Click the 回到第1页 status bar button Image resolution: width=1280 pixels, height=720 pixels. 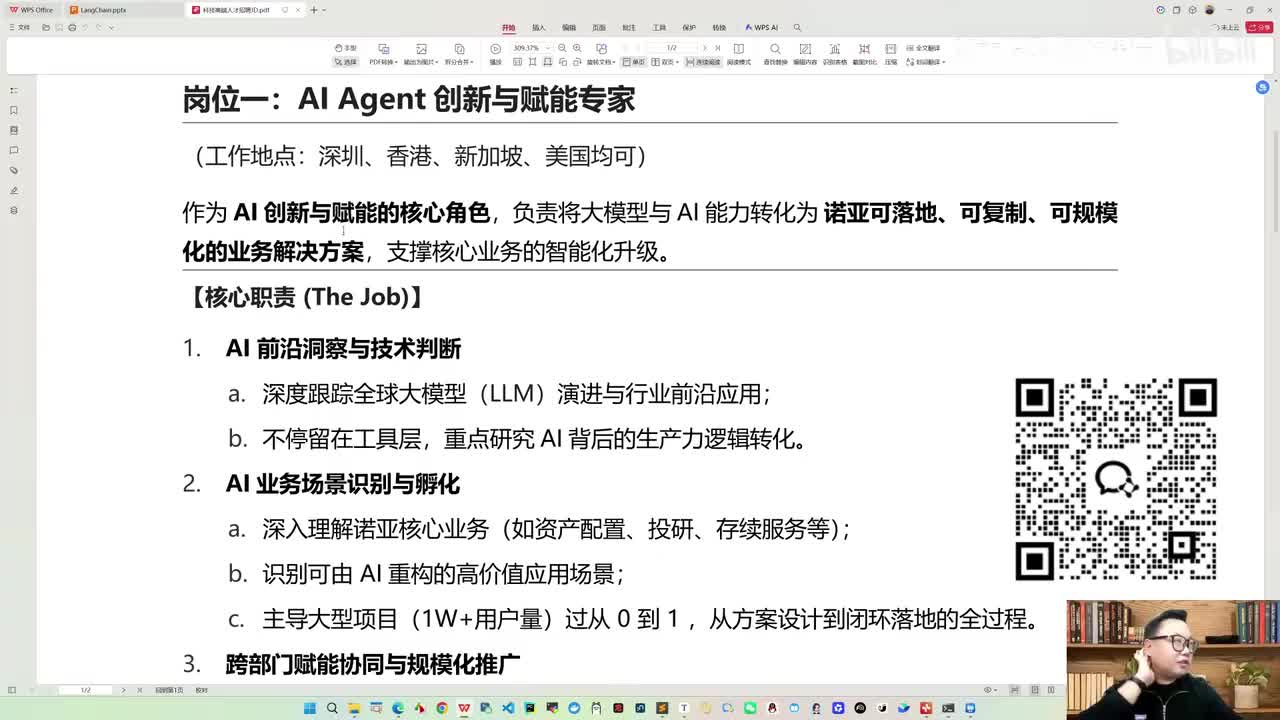tap(169, 690)
